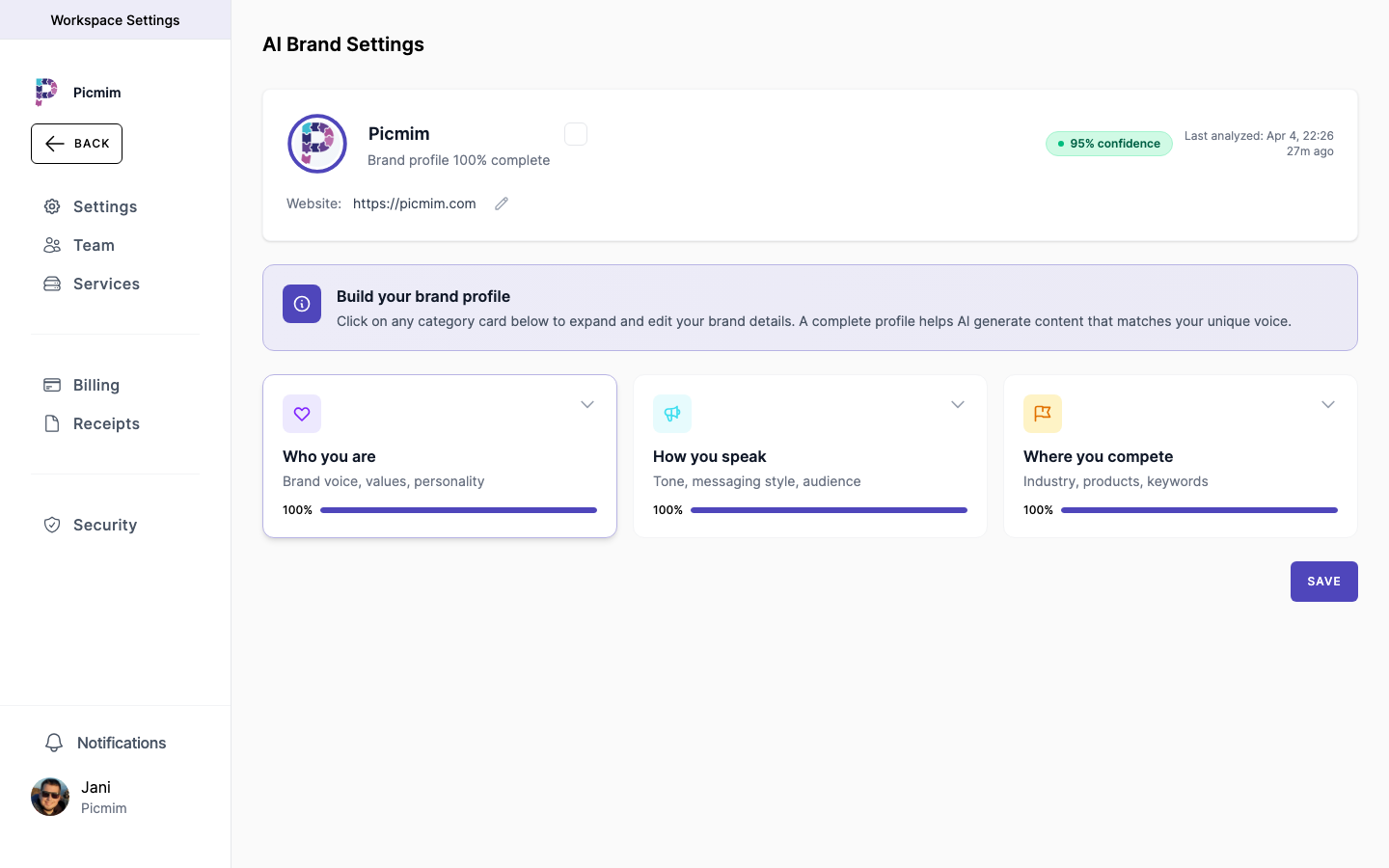This screenshot has height=868, width=1389.
Task: Click the heart icon on Who you are card
Action: pos(302,414)
